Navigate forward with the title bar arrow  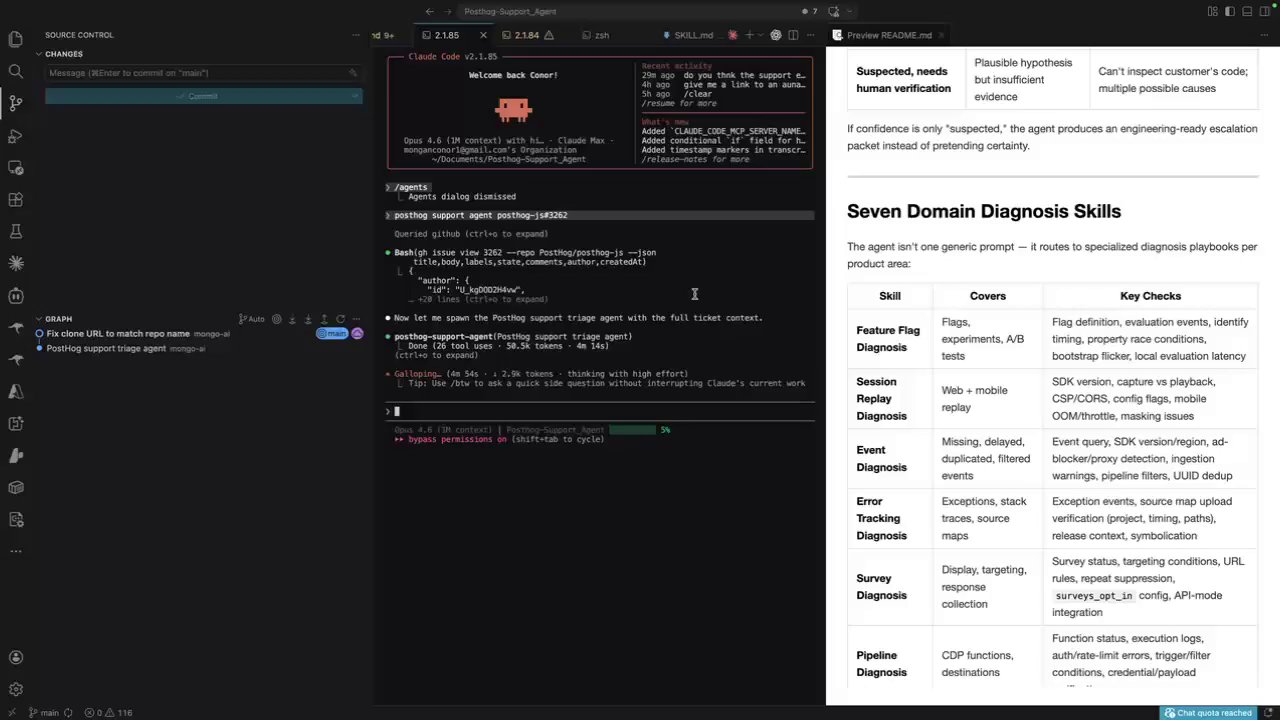point(447,12)
